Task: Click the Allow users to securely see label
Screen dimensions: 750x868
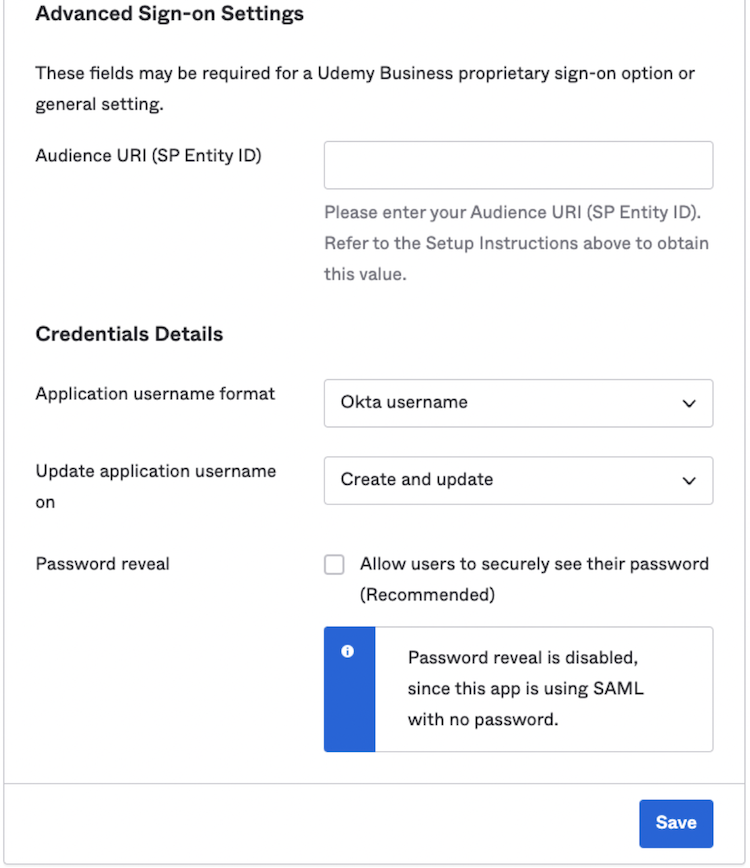Action: pos(534,564)
